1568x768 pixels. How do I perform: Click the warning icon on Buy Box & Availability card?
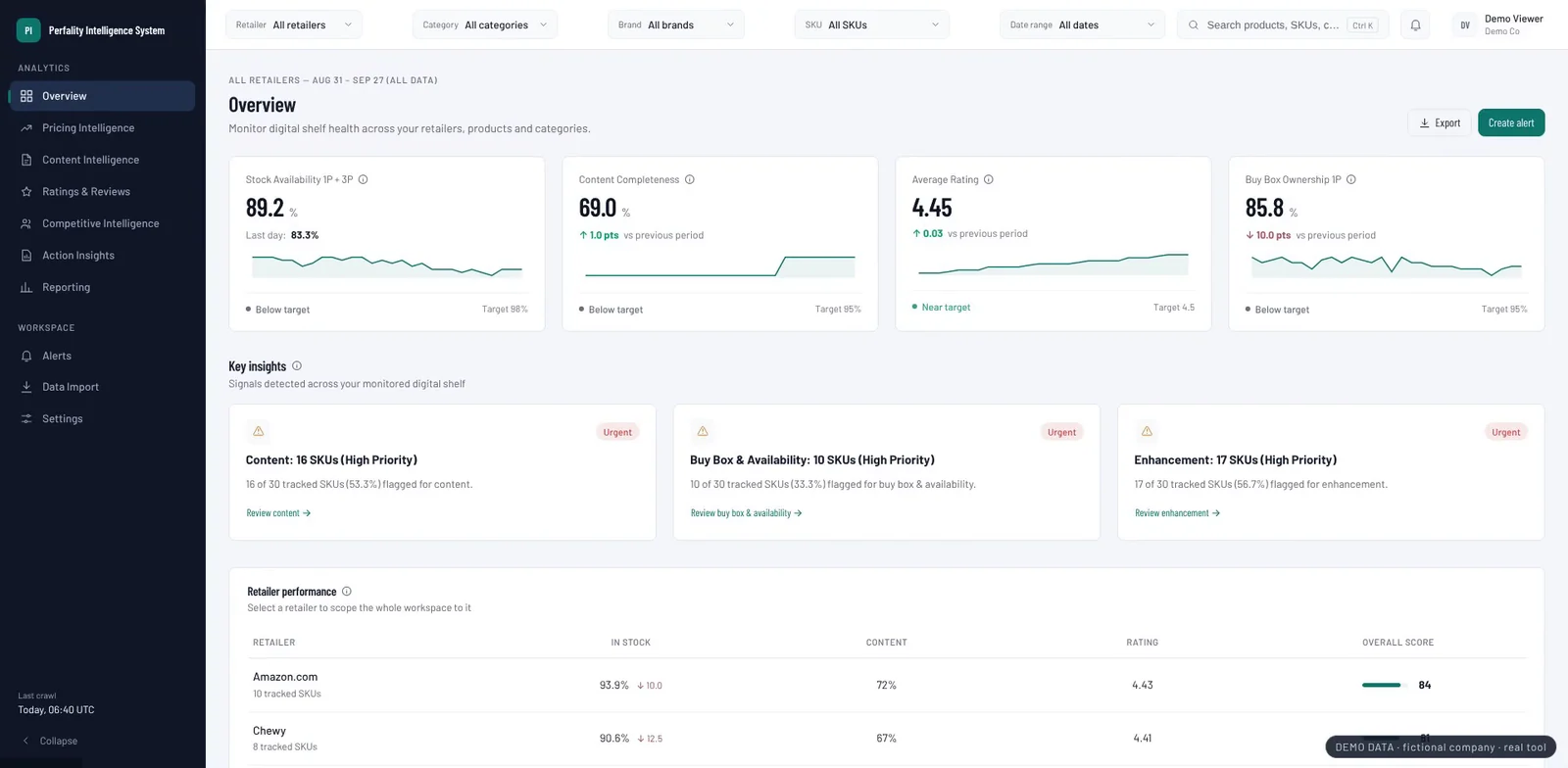(703, 431)
